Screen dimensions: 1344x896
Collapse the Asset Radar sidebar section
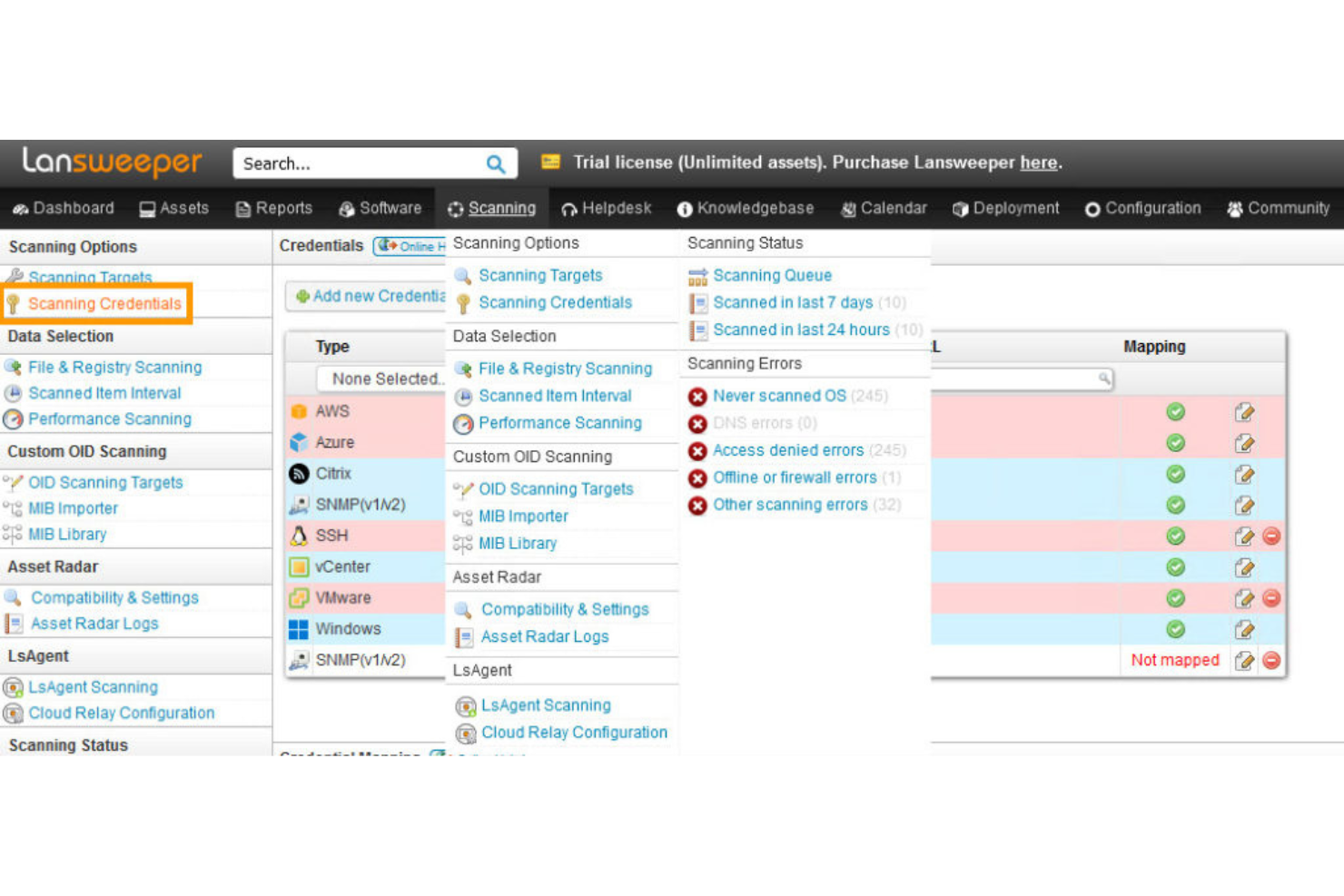(53, 566)
